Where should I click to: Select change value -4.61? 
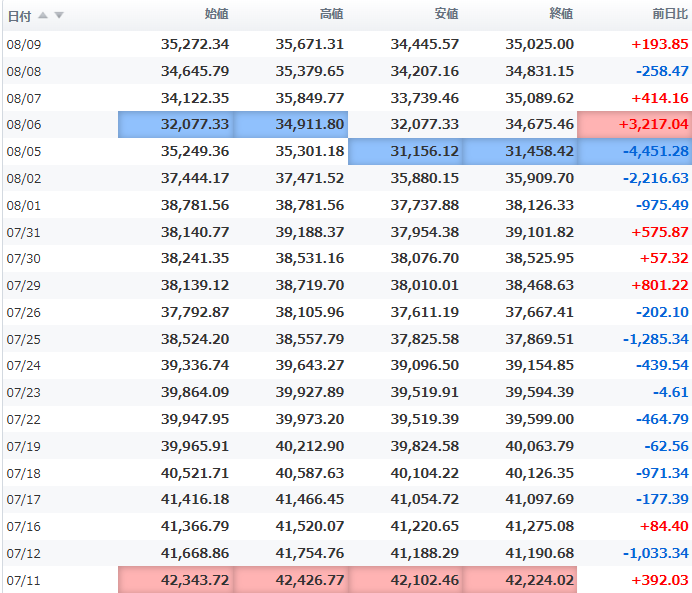(670, 392)
